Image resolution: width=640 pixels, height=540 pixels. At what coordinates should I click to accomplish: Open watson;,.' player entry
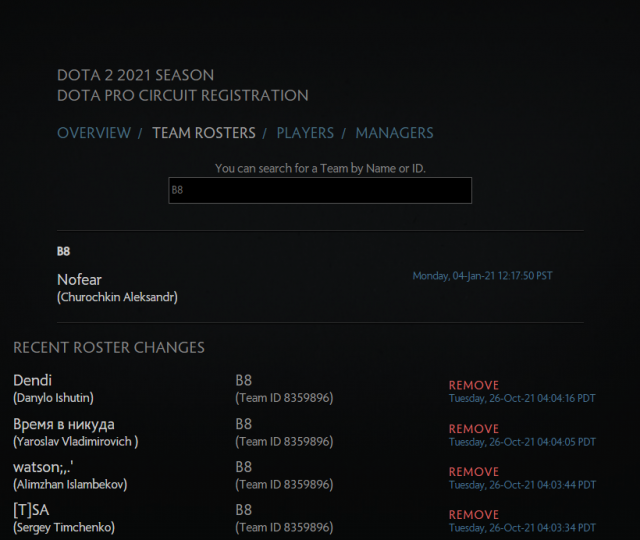[45, 467]
